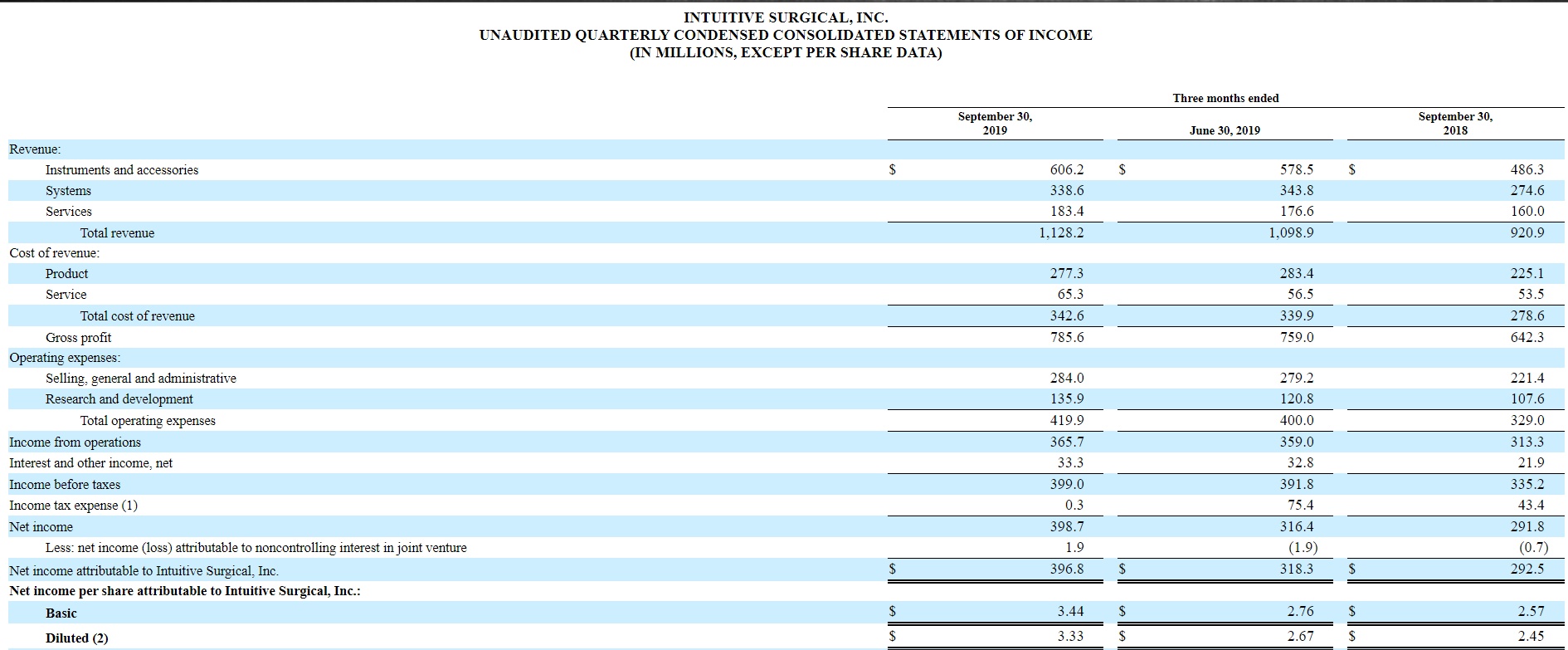This screenshot has width=1568, height=650.
Task: Click the 'Cost of revenue:' section label
Action: click(54, 253)
